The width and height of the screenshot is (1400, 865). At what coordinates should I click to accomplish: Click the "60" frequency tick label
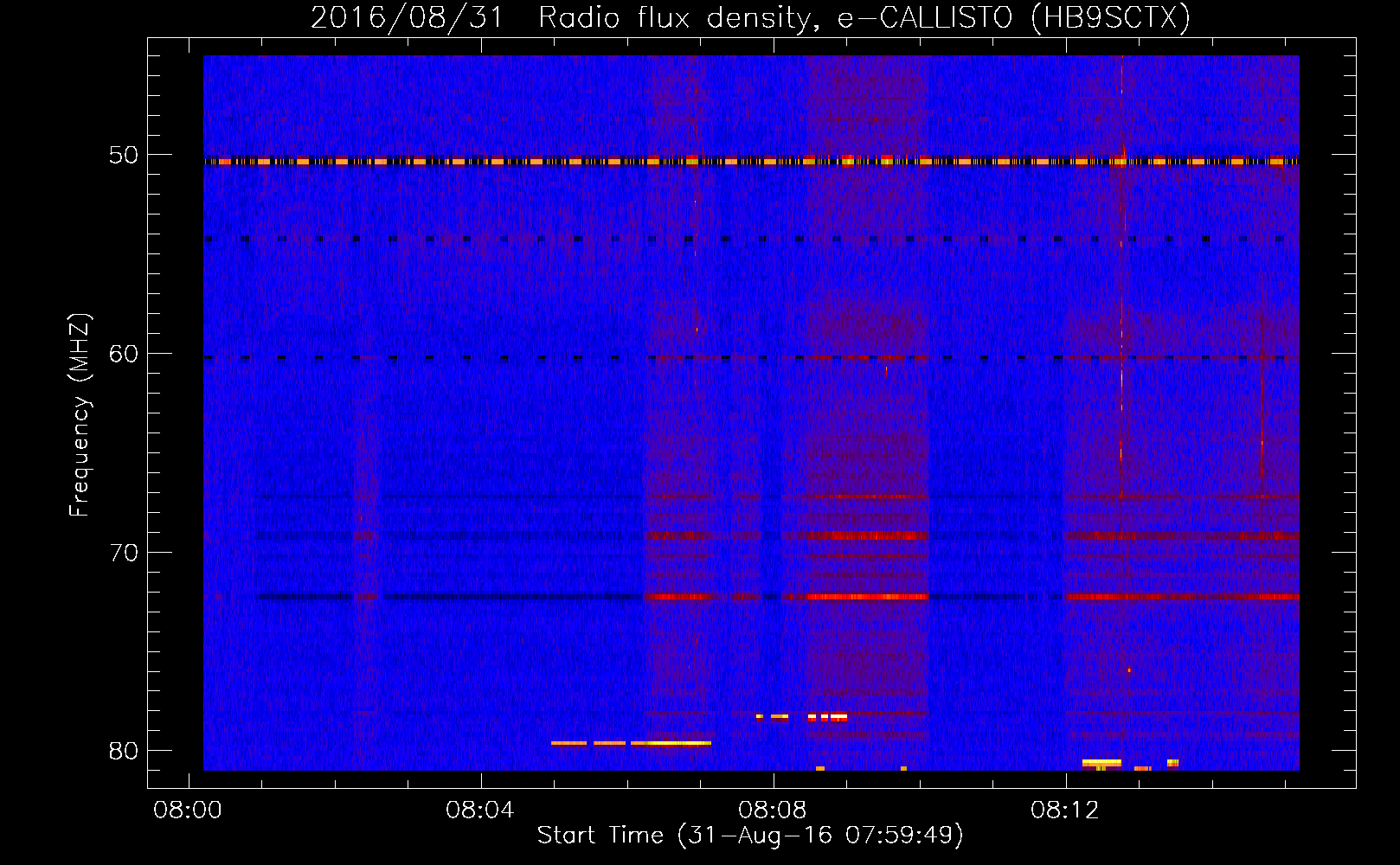[123, 353]
